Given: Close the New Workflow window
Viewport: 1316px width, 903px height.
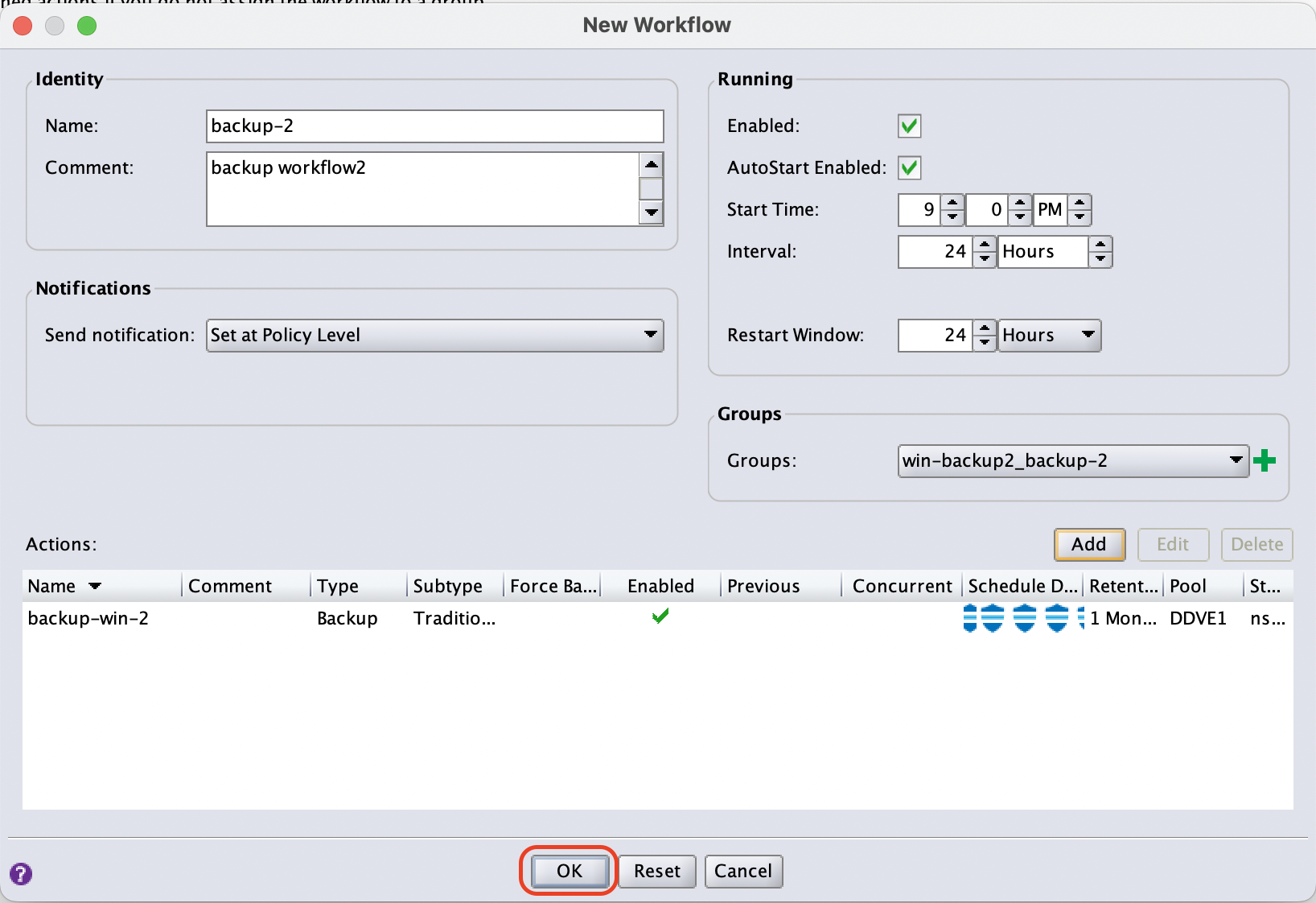Looking at the screenshot, I should [x=23, y=26].
